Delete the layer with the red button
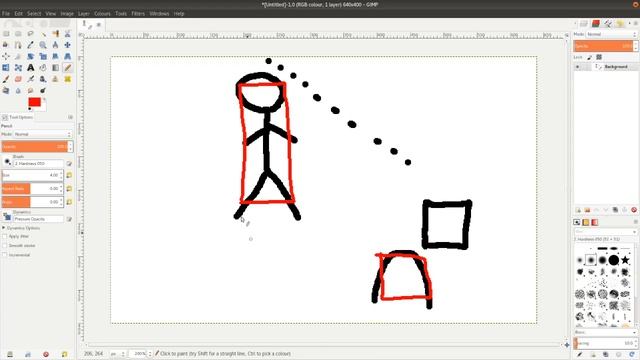Image resolution: width=640 pixels, height=360 pixels. coord(633,210)
